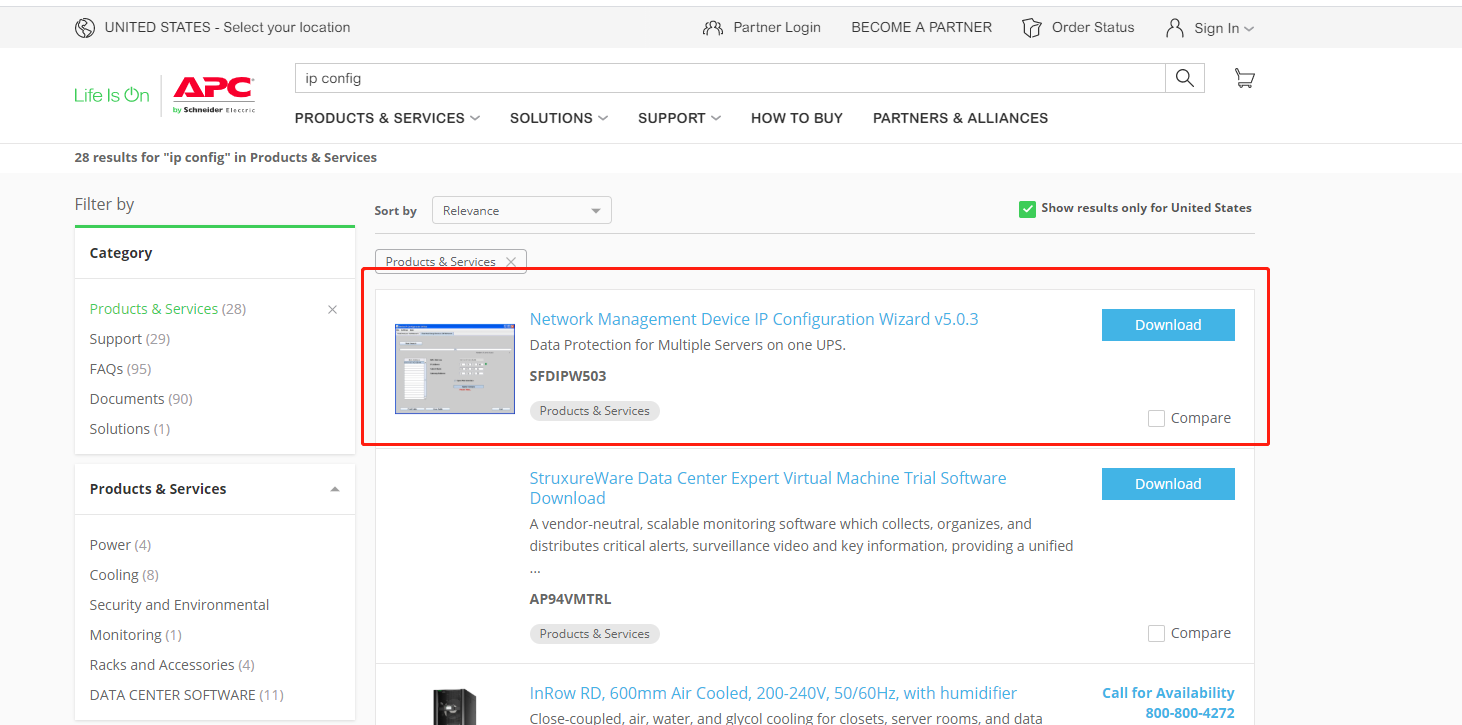This screenshot has width=1462, height=725.
Task: Filter by Racks and Accessories
Action: [x=172, y=665]
